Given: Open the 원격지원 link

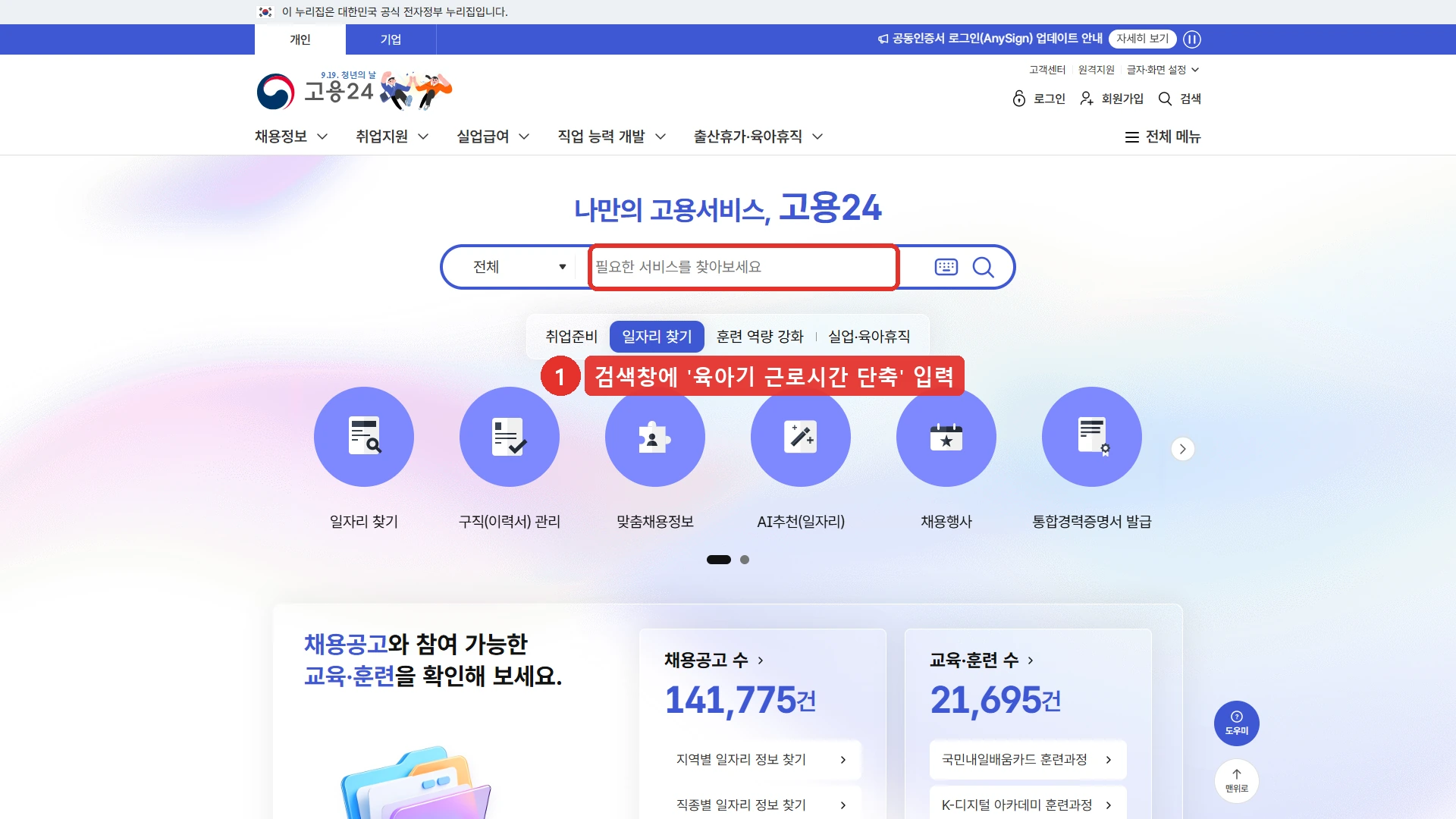Looking at the screenshot, I should [x=1097, y=70].
